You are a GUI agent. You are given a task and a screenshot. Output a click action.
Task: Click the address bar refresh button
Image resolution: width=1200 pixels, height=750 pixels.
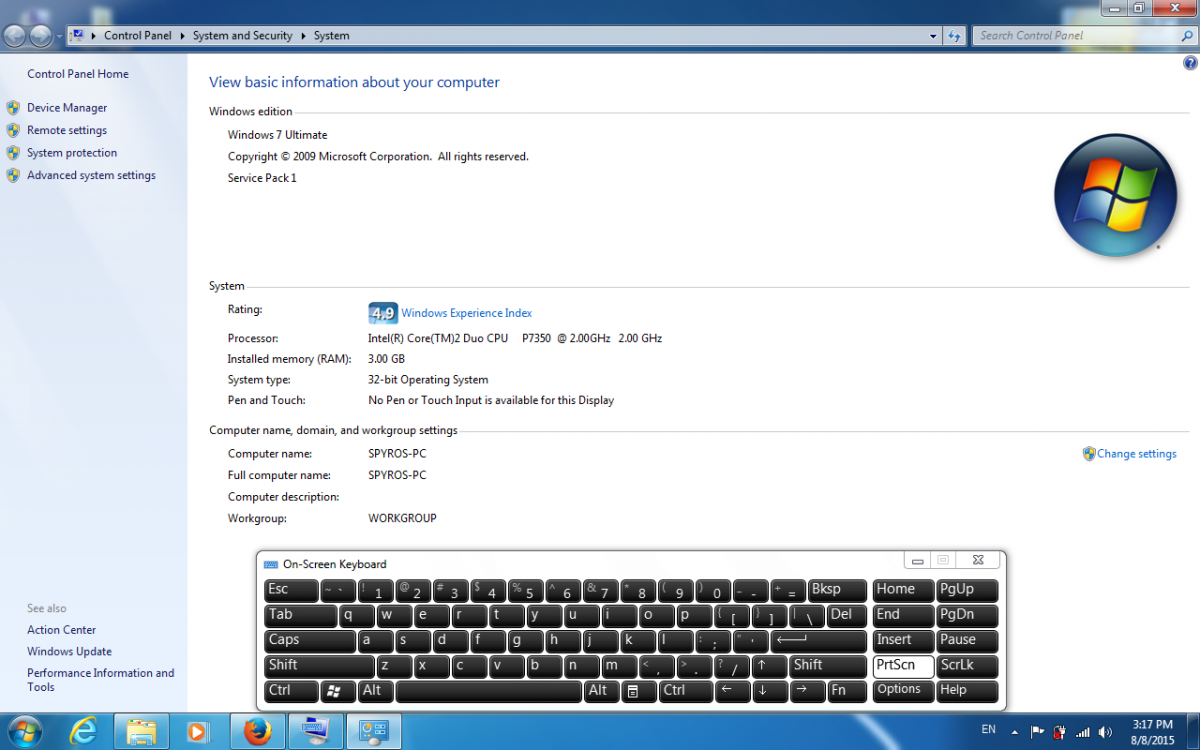pyautogui.click(x=955, y=36)
